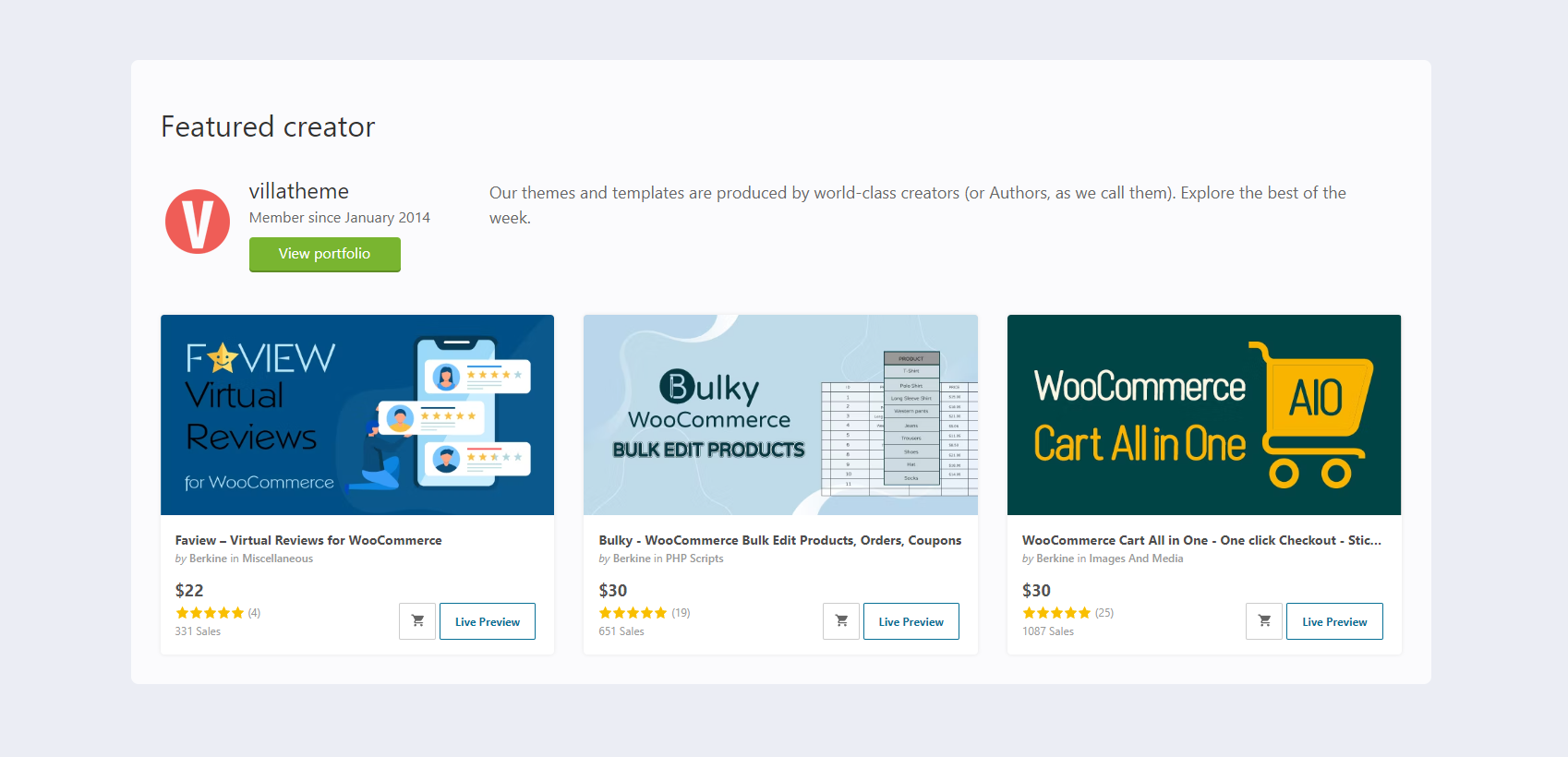Click the 'Featured creator' heading
This screenshot has width=1568, height=757.
coord(268,126)
